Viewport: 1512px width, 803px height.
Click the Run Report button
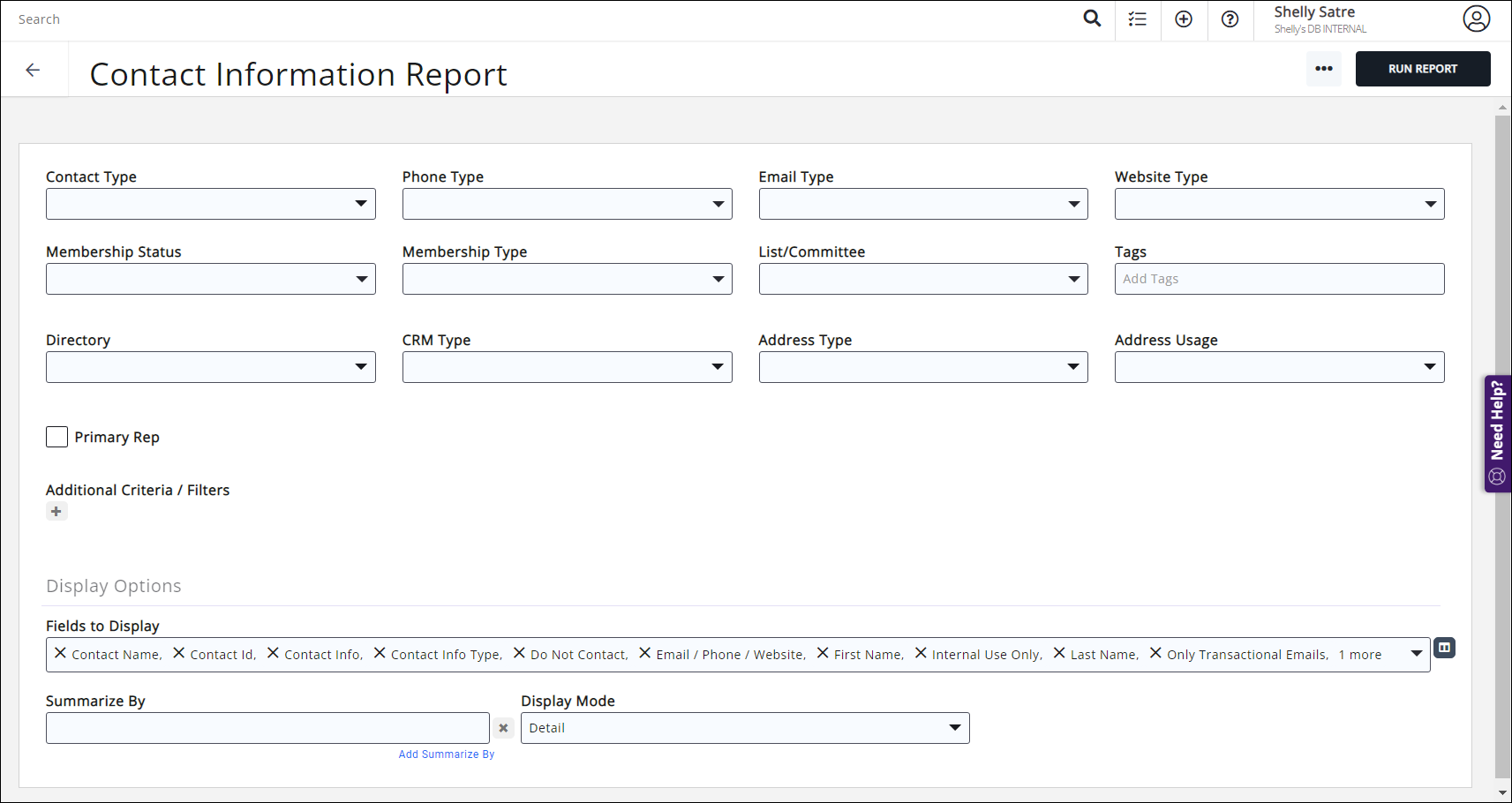tap(1422, 69)
